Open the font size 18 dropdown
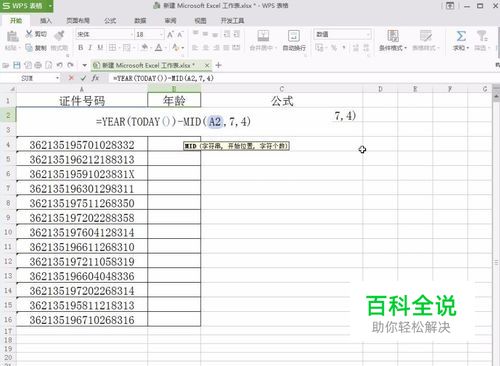Screen dimensions: 500x366 (161, 34)
